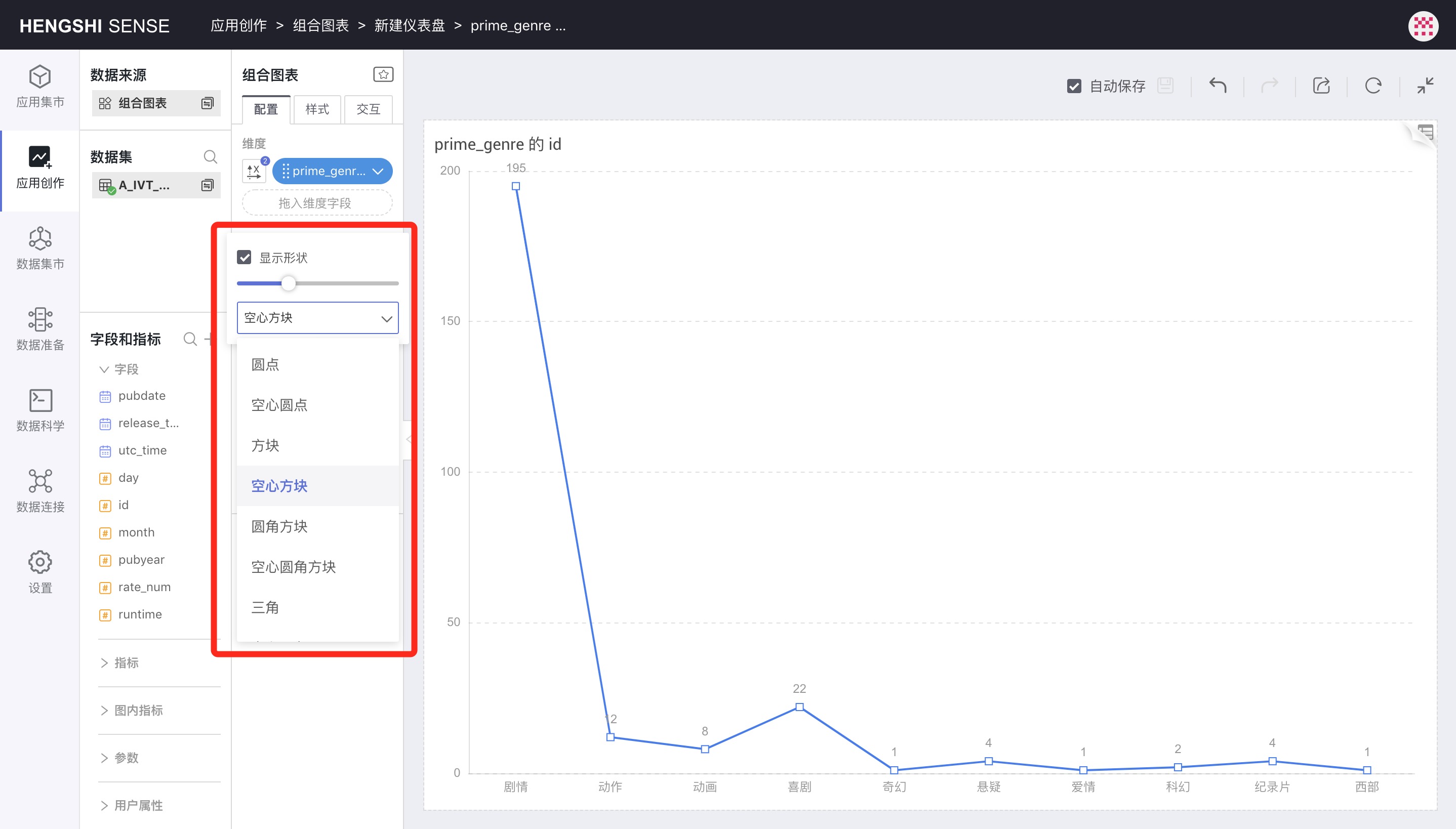
Task: Toggle the 自动保存 checkbox
Action: pyautogui.click(x=1074, y=86)
